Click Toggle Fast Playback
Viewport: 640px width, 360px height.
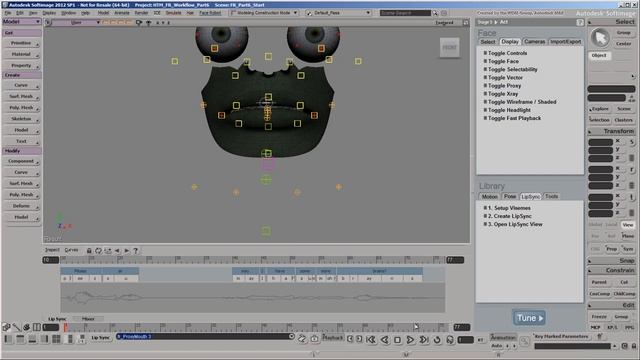click(514, 118)
